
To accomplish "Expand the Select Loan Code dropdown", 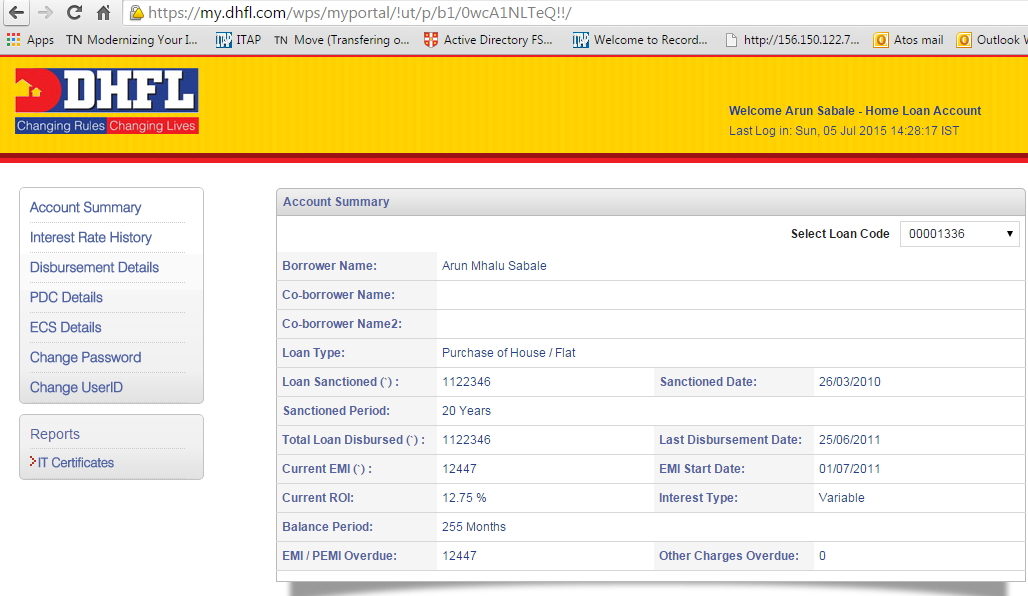I will point(959,234).
